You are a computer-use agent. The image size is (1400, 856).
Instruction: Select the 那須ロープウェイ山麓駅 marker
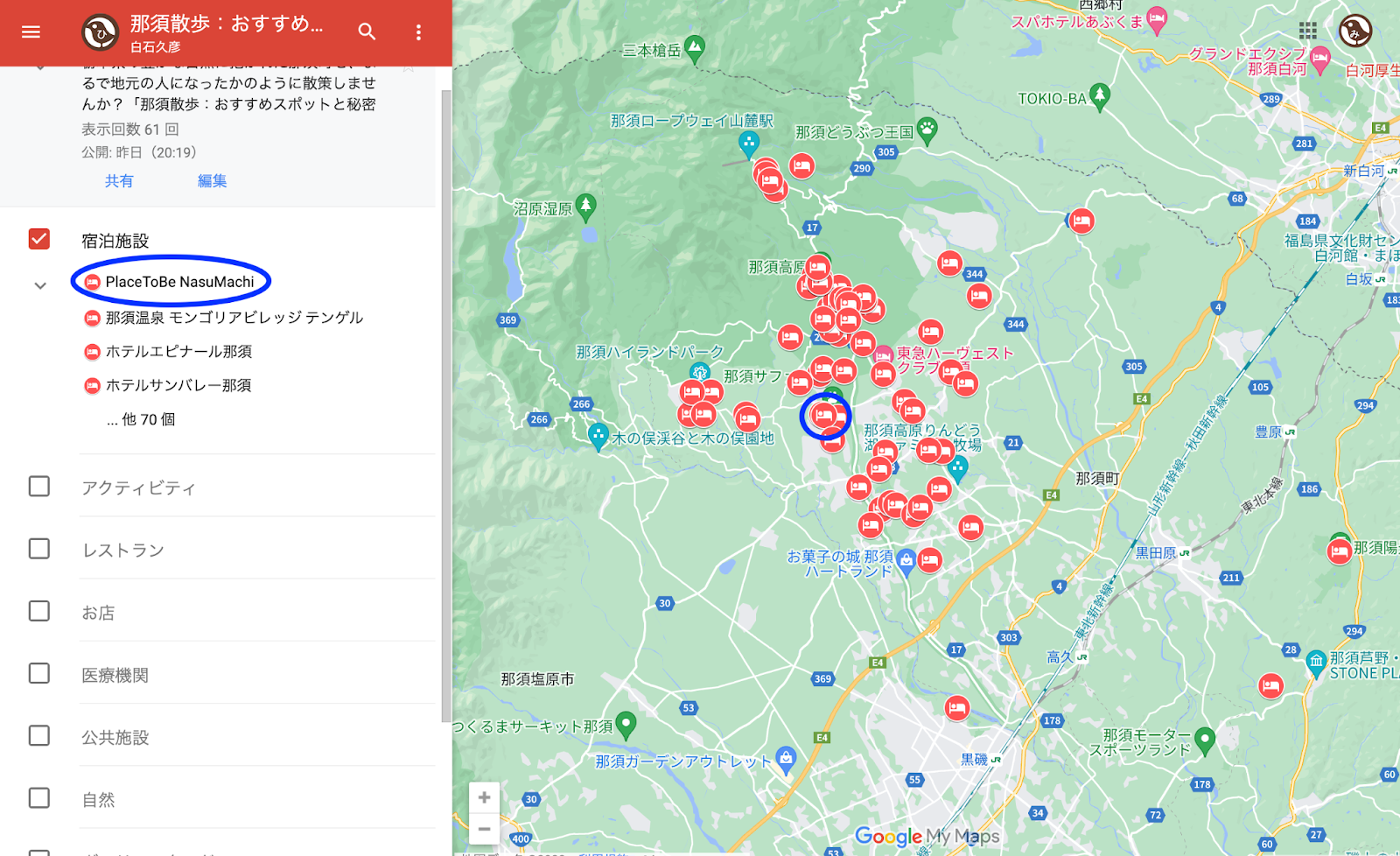[x=748, y=143]
